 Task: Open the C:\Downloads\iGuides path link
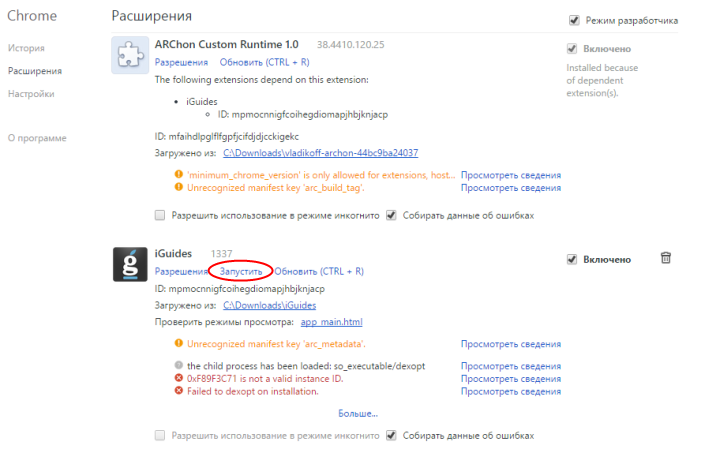tap(270, 305)
